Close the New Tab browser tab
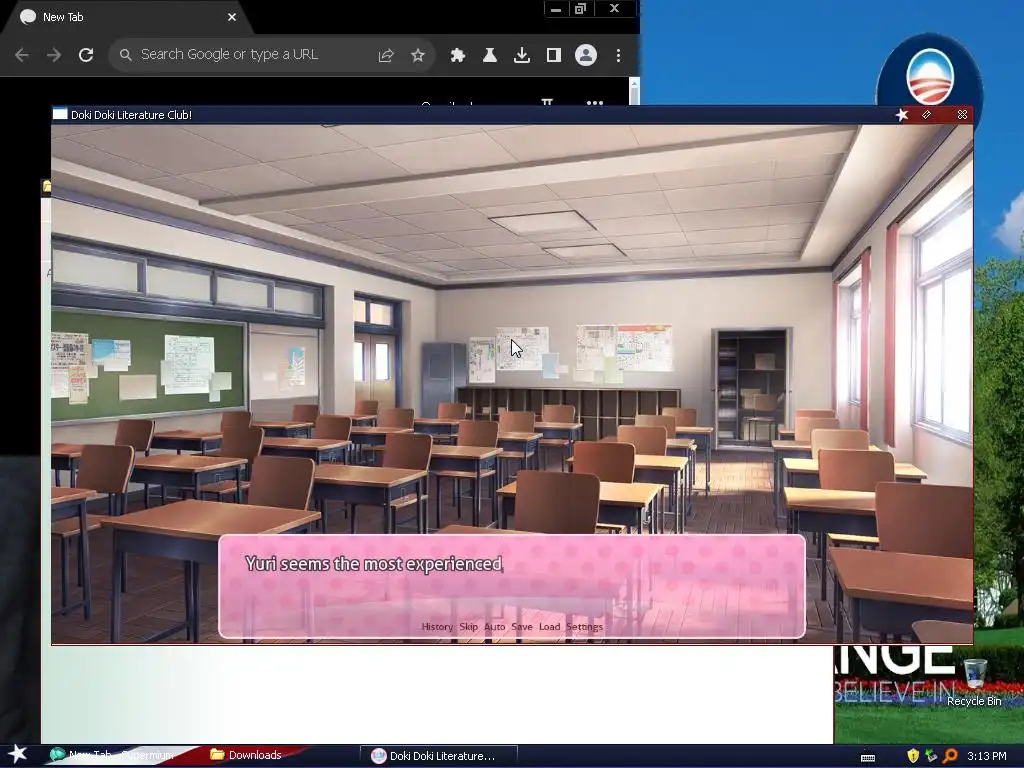 click(232, 17)
